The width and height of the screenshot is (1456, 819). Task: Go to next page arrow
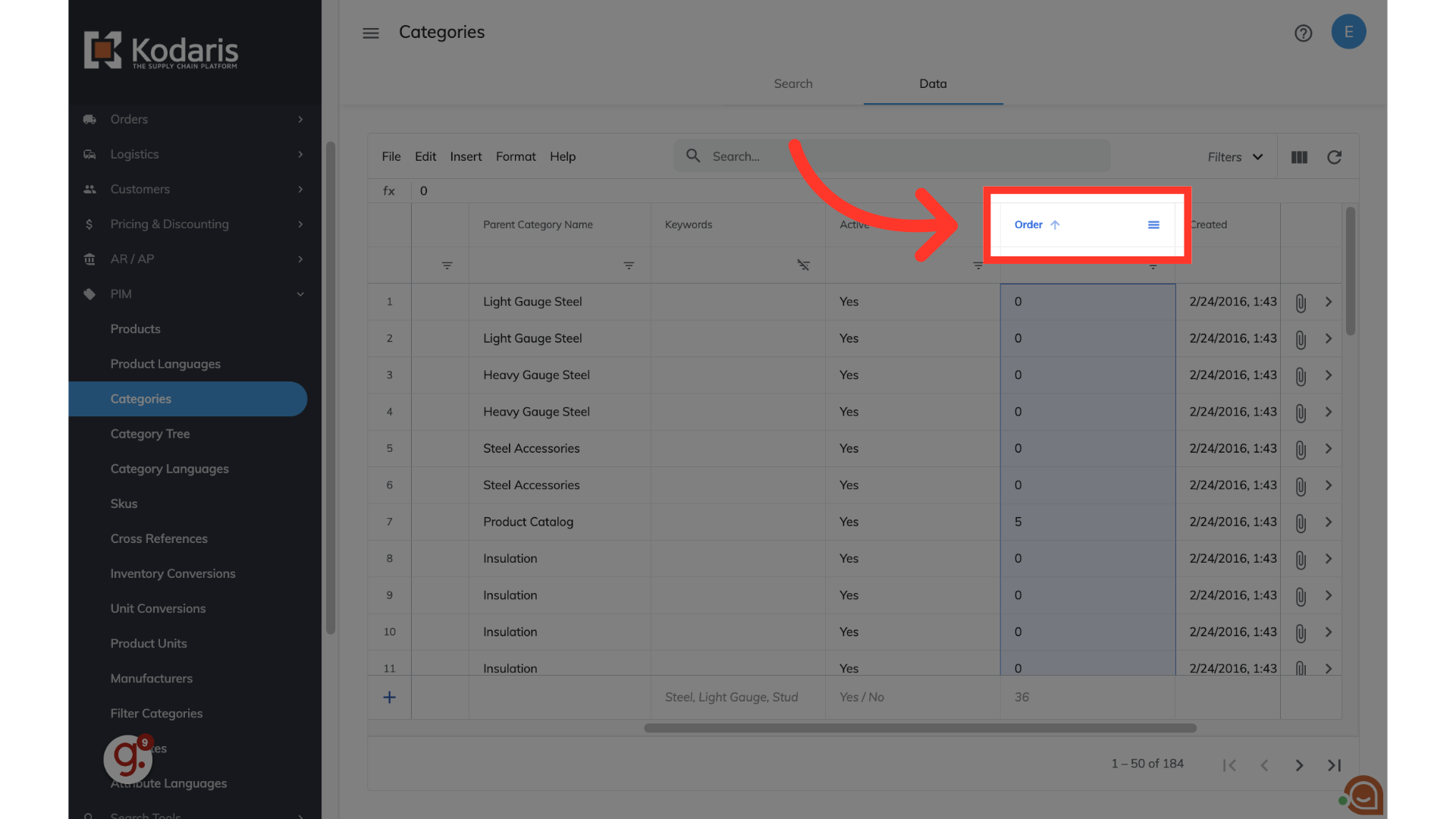point(1299,765)
